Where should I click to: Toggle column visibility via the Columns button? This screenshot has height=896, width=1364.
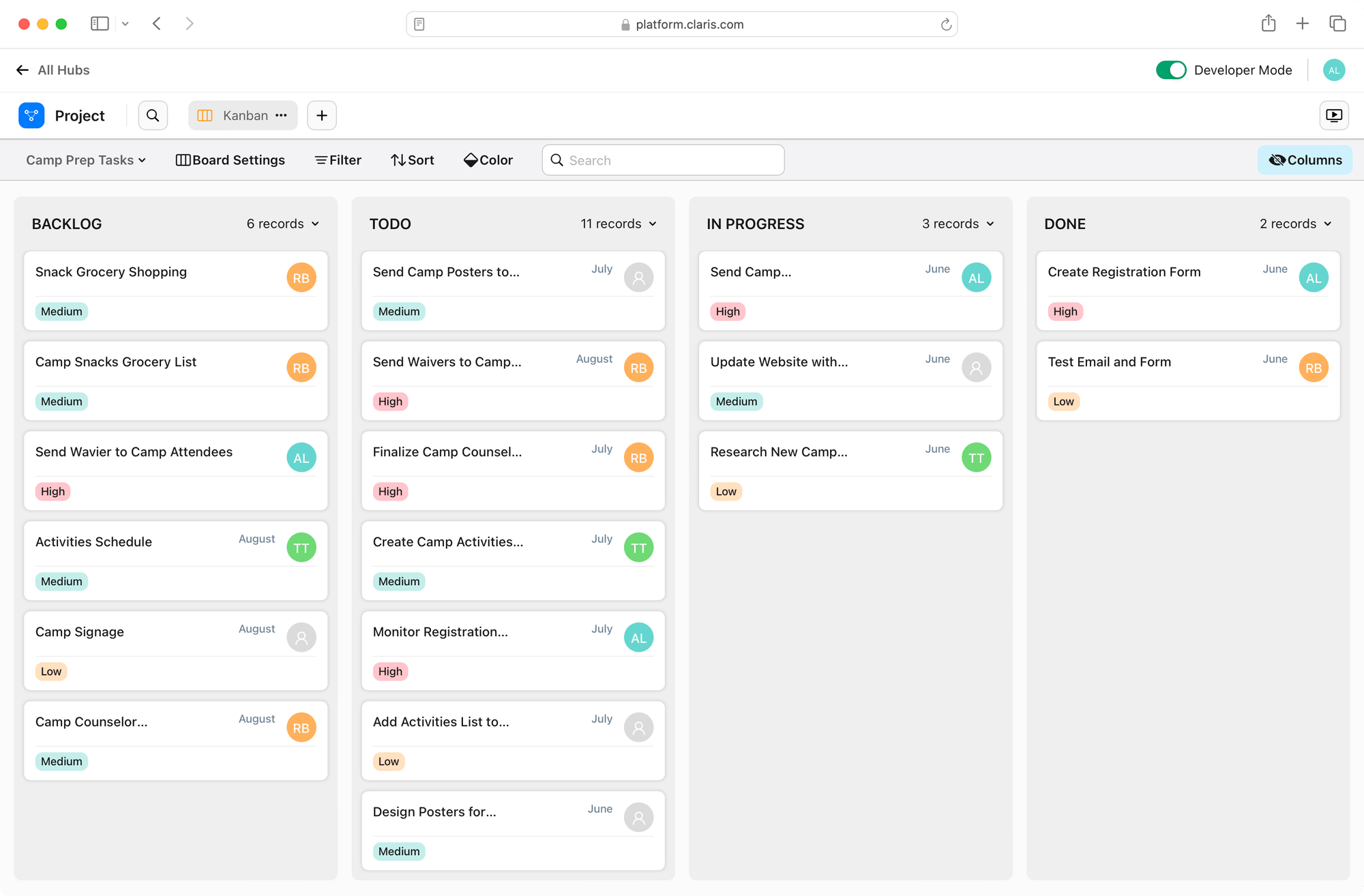point(1305,160)
